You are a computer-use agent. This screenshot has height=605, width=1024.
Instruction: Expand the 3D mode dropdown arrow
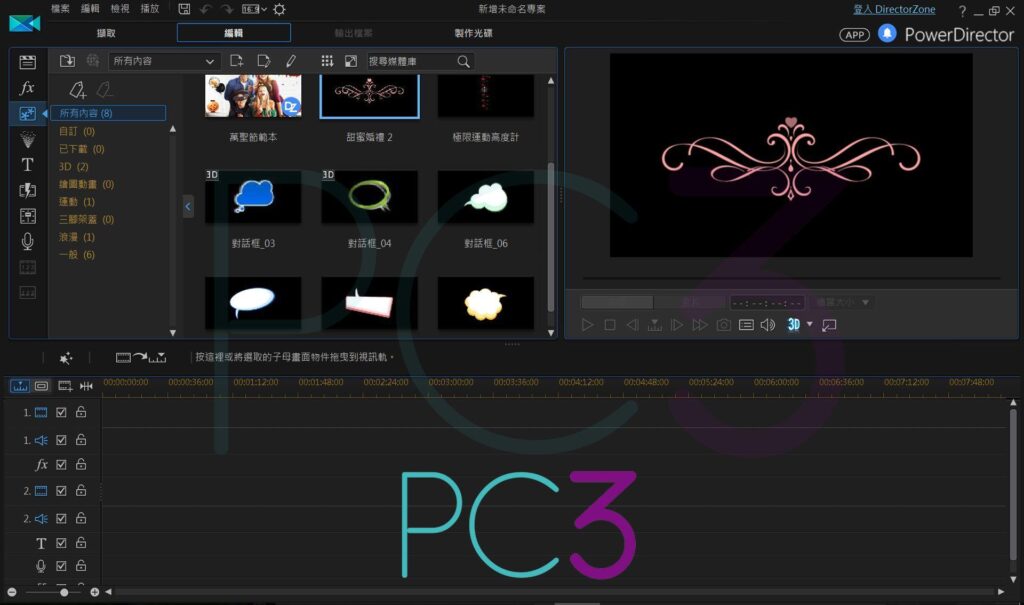pyautogui.click(x=810, y=325)
